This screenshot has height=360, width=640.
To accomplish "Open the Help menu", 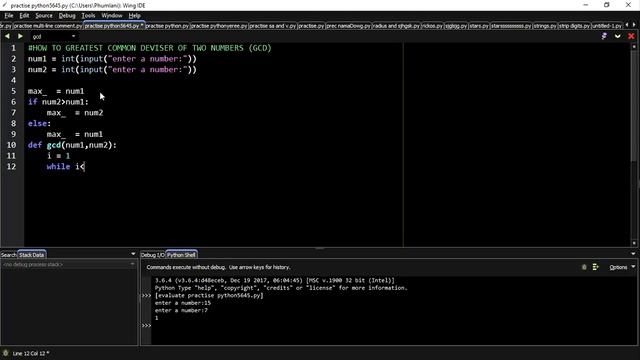I will coord(134,16).
